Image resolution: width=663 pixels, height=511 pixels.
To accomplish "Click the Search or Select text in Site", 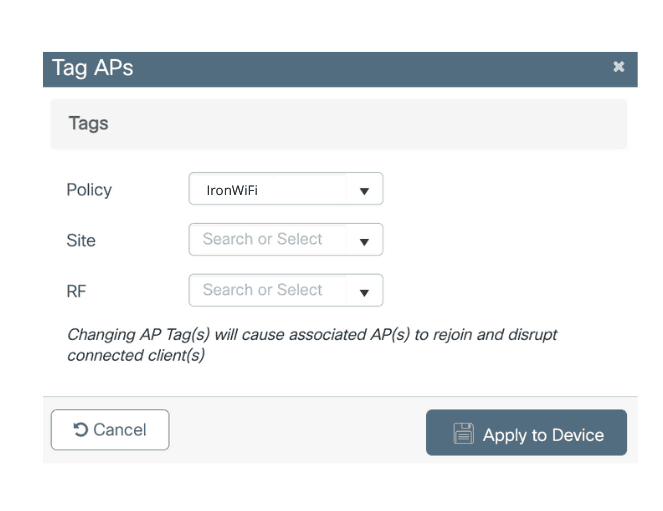I will (x=262, y=239).
